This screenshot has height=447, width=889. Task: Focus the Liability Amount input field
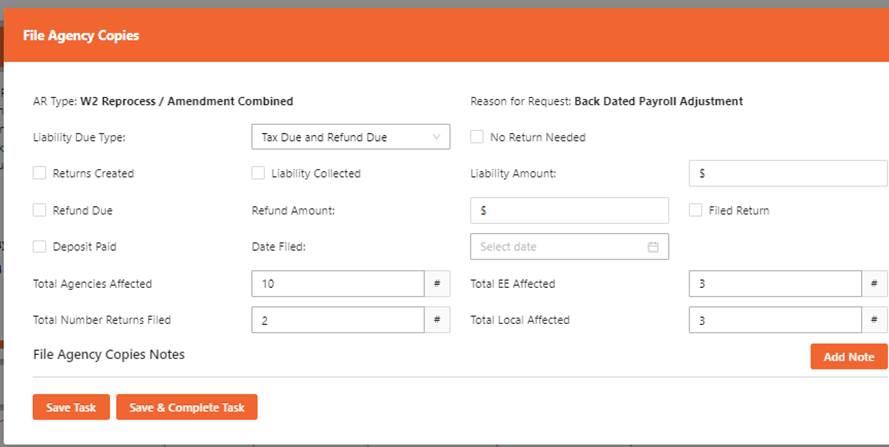tap(788, 173)
